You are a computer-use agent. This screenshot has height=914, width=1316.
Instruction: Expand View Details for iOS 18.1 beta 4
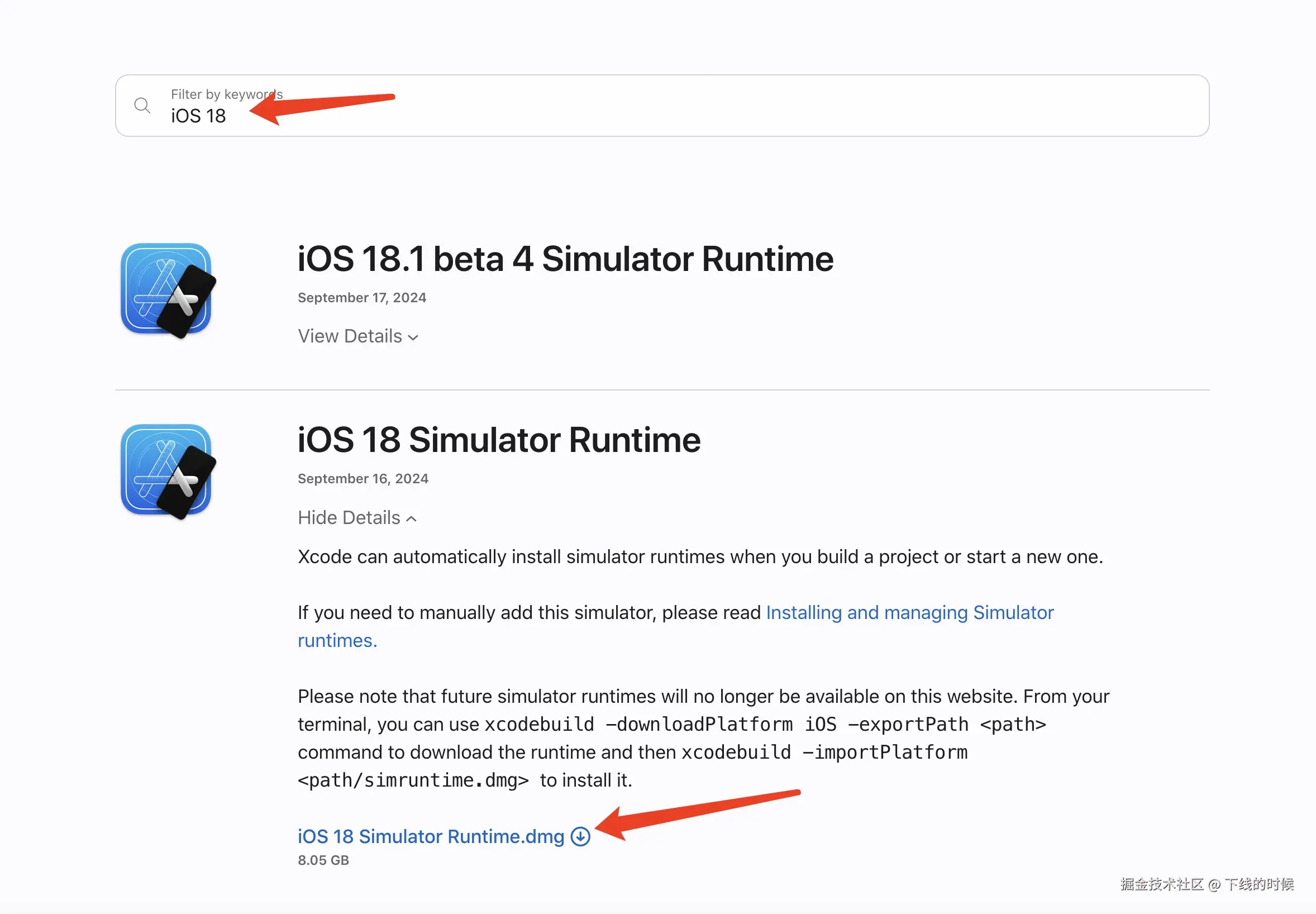pyautogui.click(x=350, y=336)
